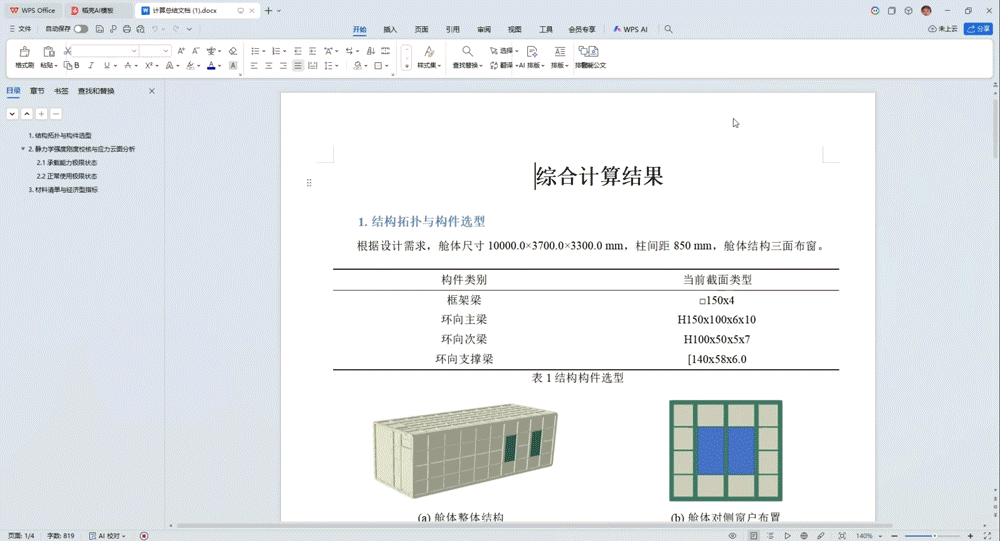Open the Page (页面) ribbon tab
The height and width of the screenshot is (541, 1000).
point(421,29)
